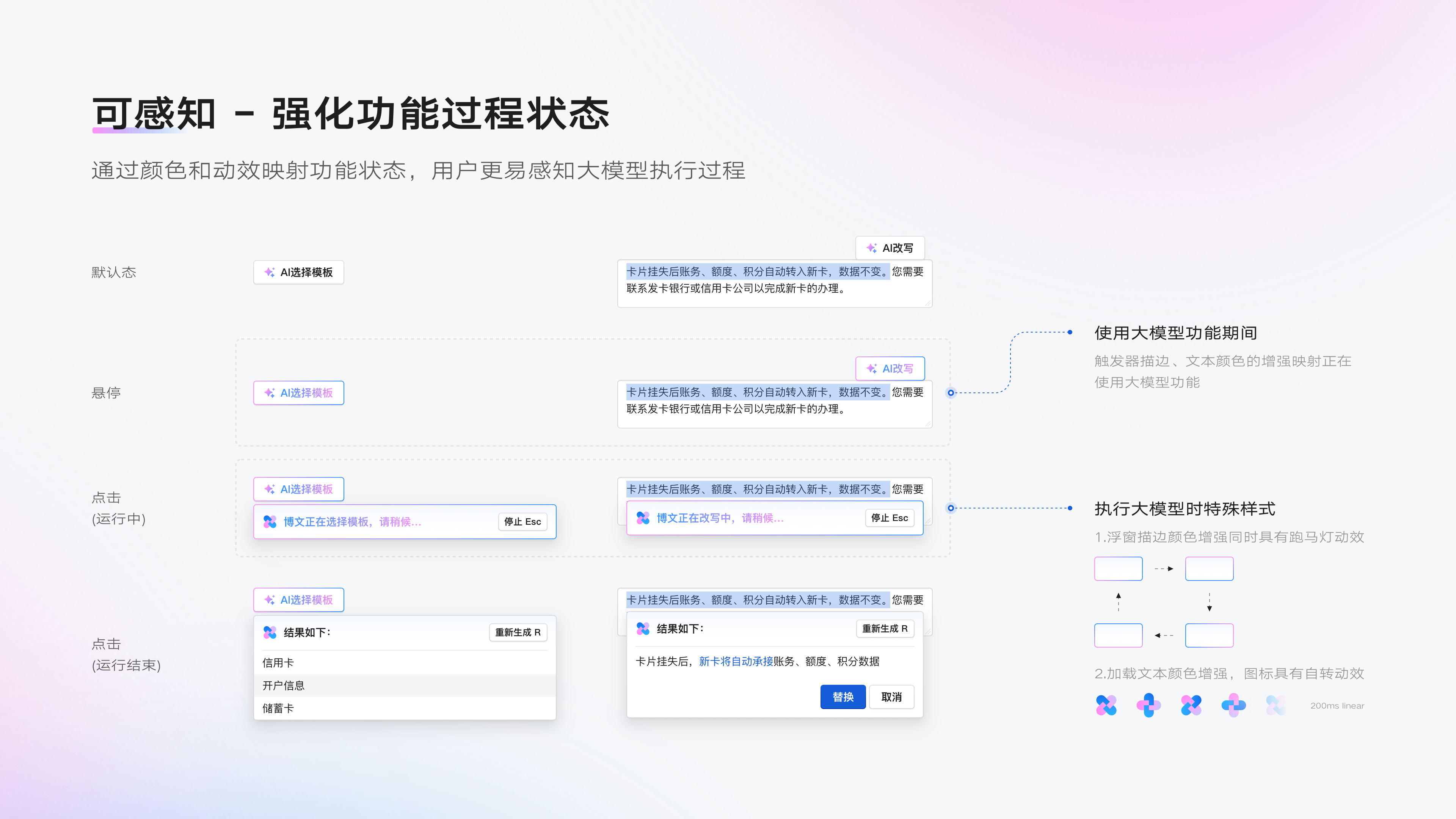Click the text area in the default state row
The height and width of the screenshot is (819, 1456).
click(775, 284)
